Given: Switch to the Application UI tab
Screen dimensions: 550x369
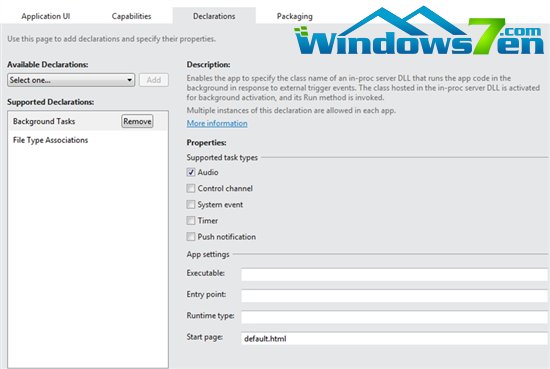Looking at the screenshot, I should tap(46, 16).
